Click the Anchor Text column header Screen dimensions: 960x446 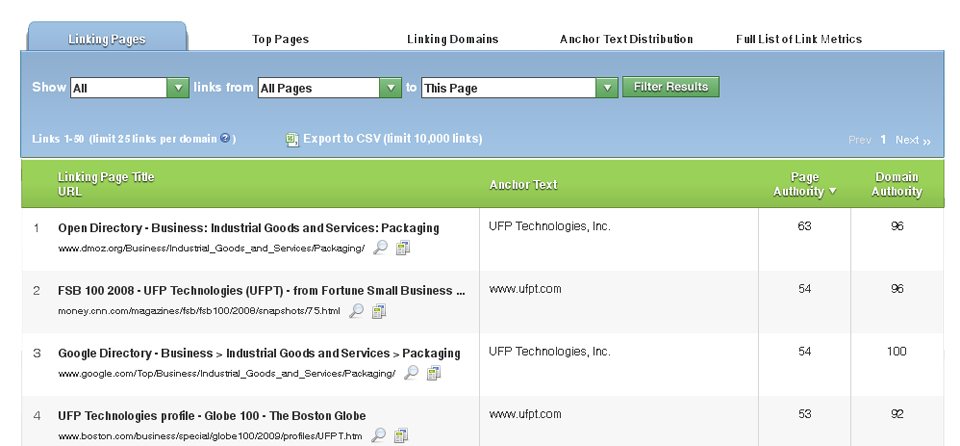coord(523,184)
